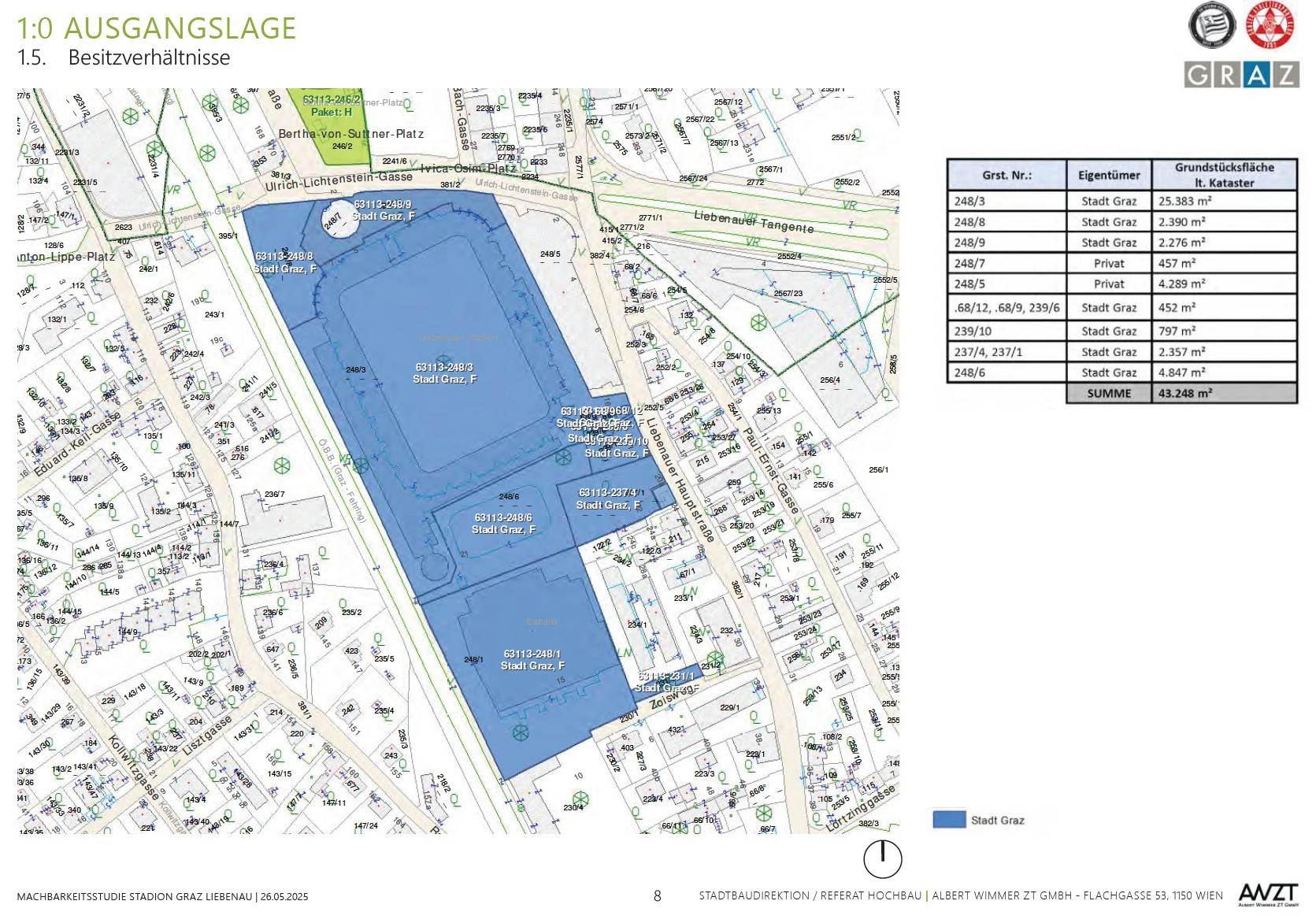
Task: Click table cell '248/8'
Action: [x=1006, y=222]
